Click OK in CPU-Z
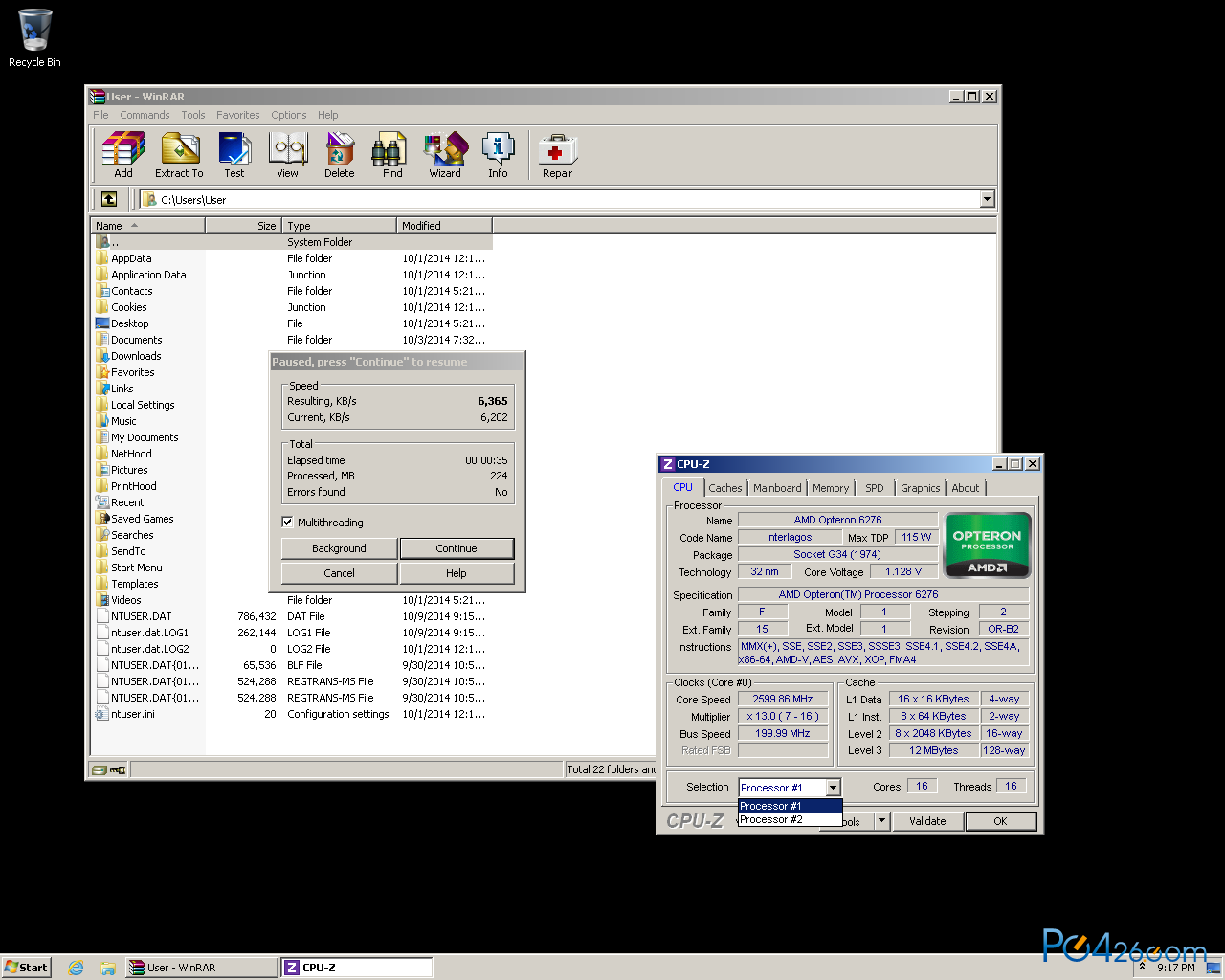The width and height of the screenshot is (1225, 980). click(x=1000, y=821)
